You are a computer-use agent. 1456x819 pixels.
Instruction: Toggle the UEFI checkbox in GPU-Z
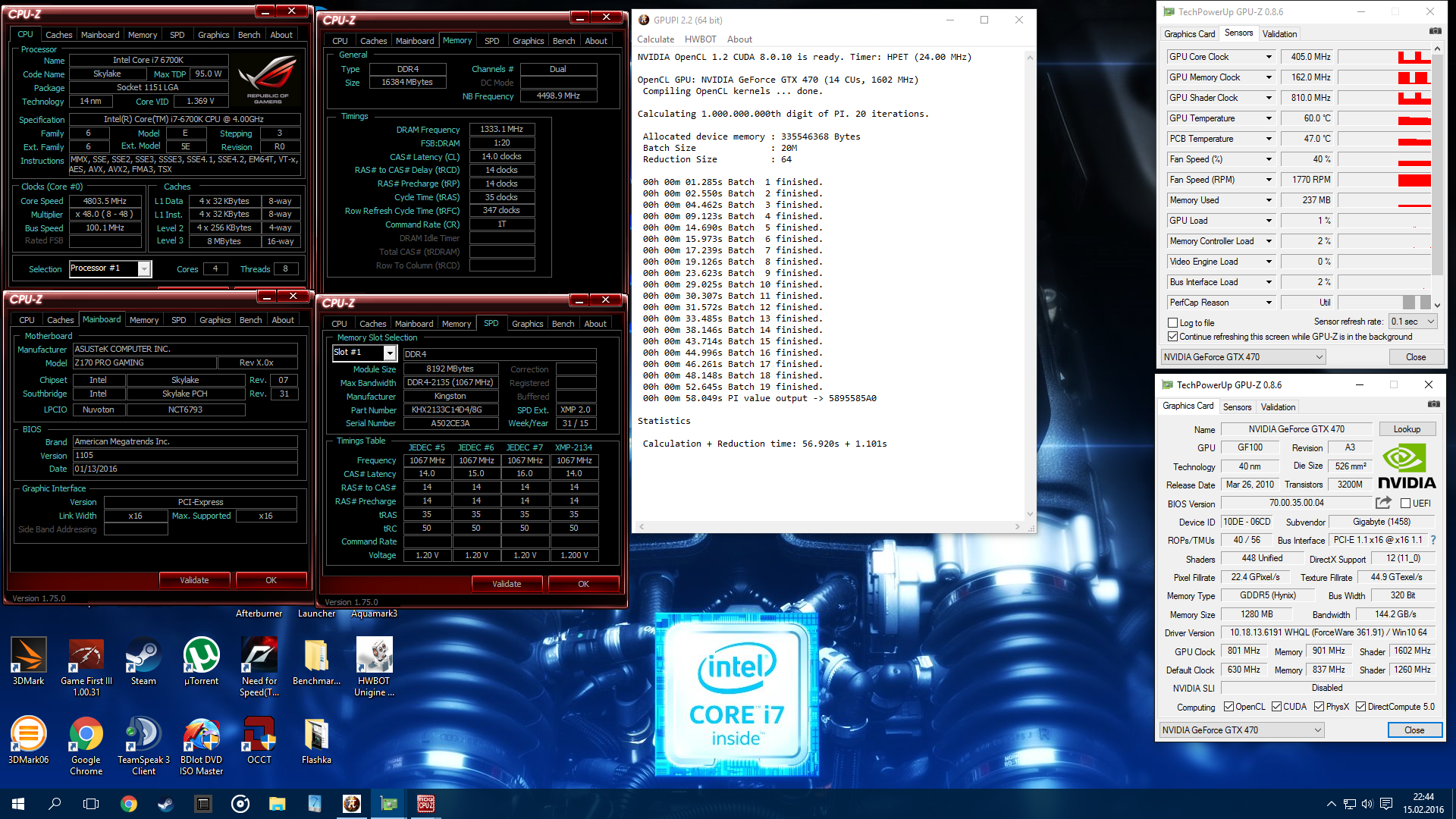tap(1405, 503)
